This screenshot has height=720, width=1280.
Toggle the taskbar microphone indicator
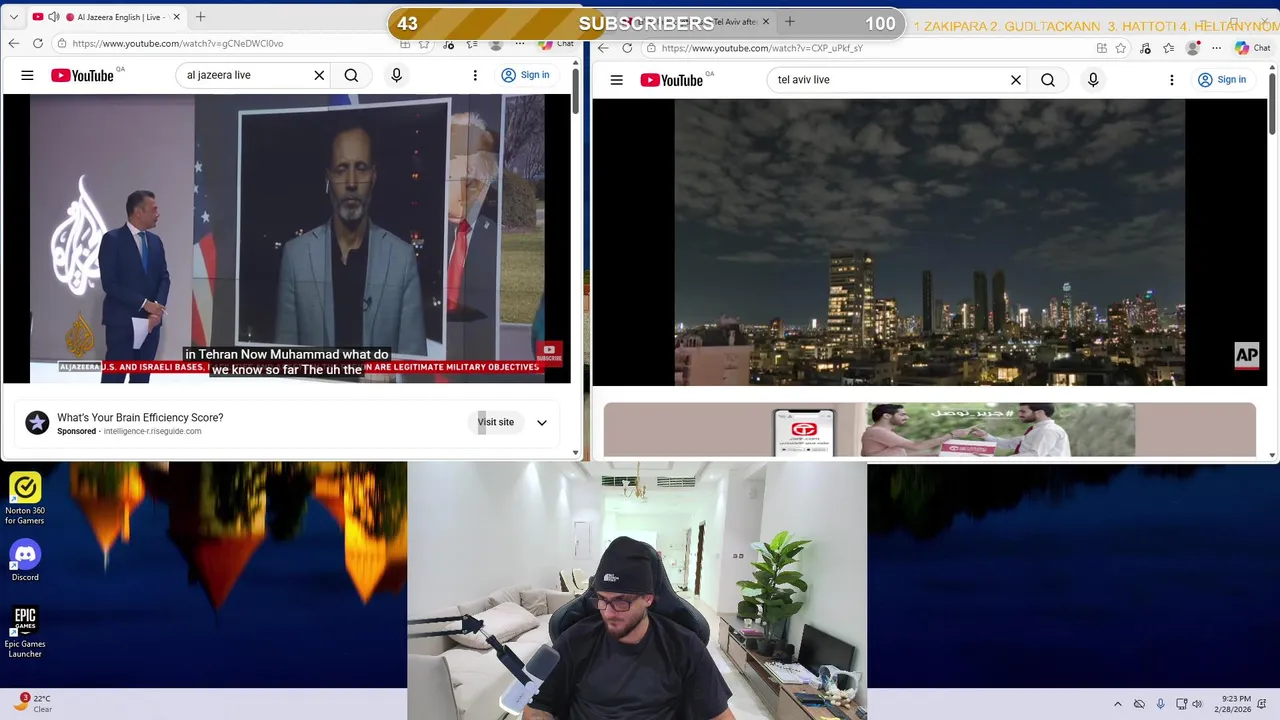1160,704
